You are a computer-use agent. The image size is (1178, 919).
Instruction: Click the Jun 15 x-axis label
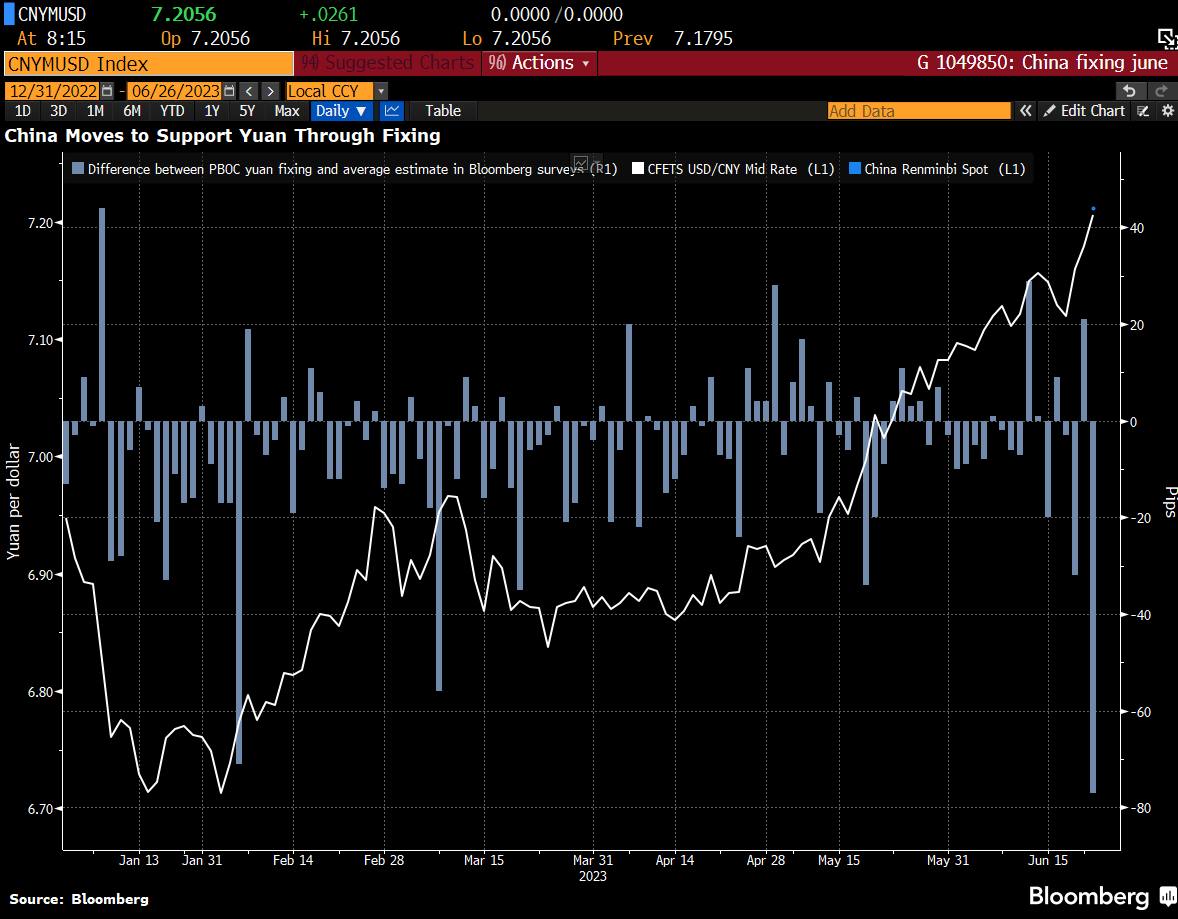[x=1048, y=860]
